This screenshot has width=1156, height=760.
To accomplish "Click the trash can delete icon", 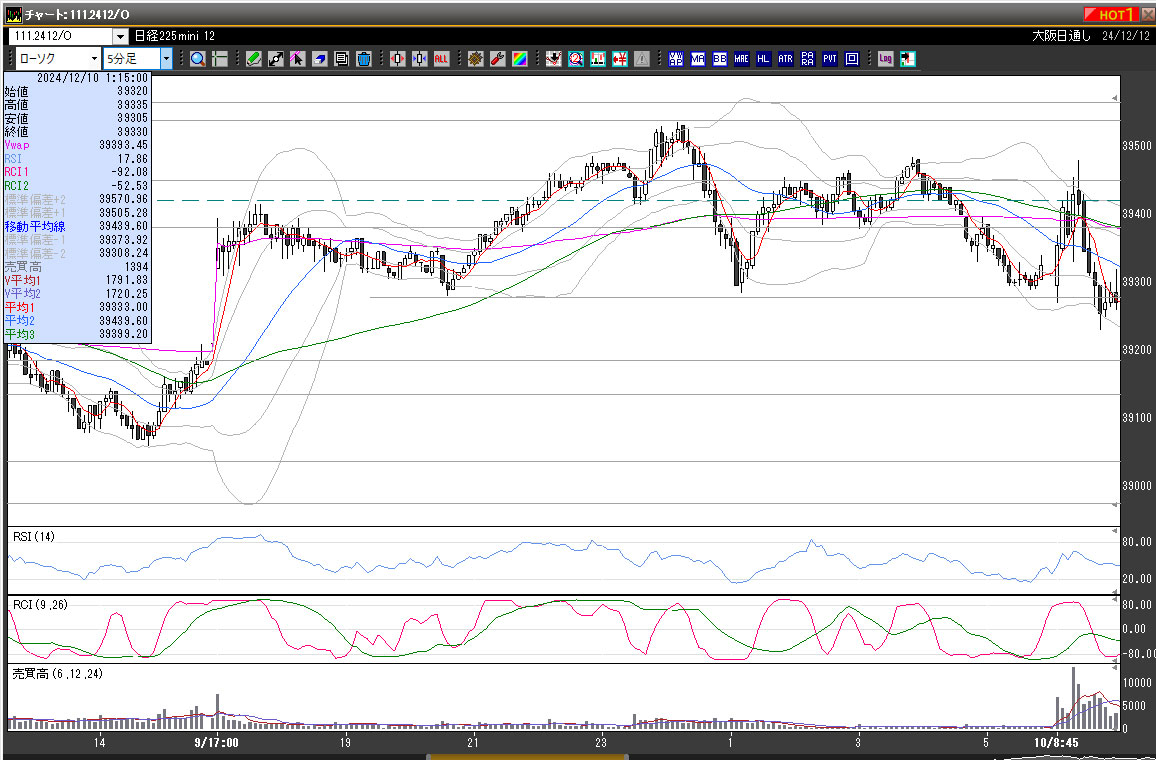I will click(x=363, y=59).
